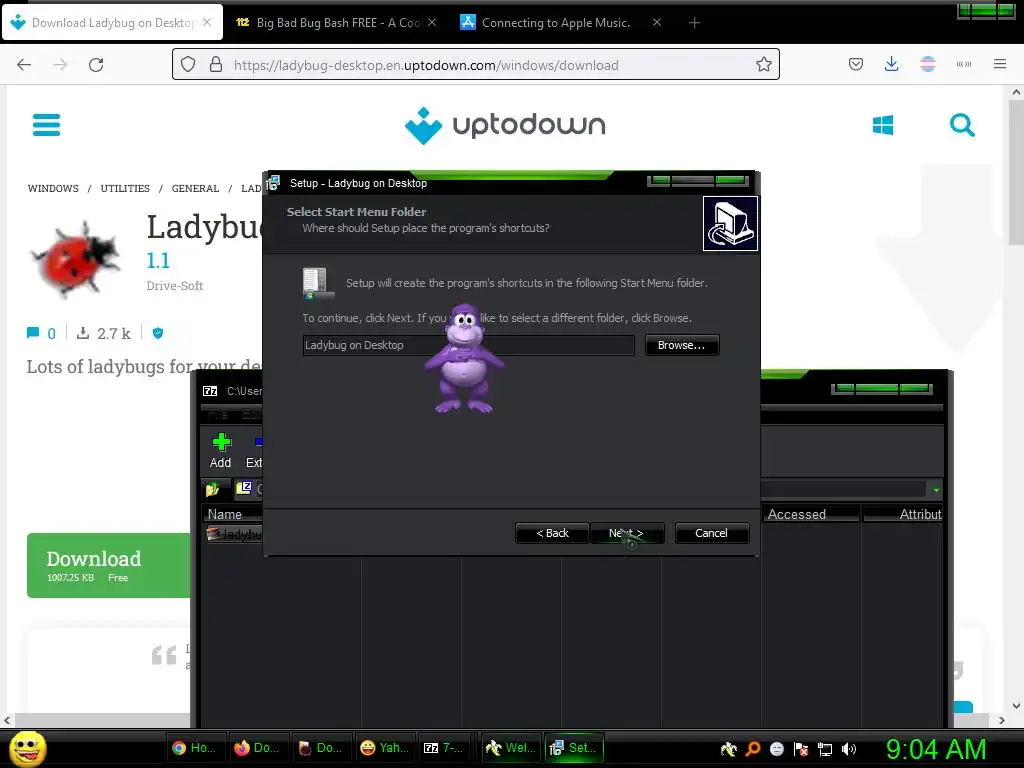Click the 7-Zip up-folder icon
The image size is (1024, 768).
pos(212,489)
